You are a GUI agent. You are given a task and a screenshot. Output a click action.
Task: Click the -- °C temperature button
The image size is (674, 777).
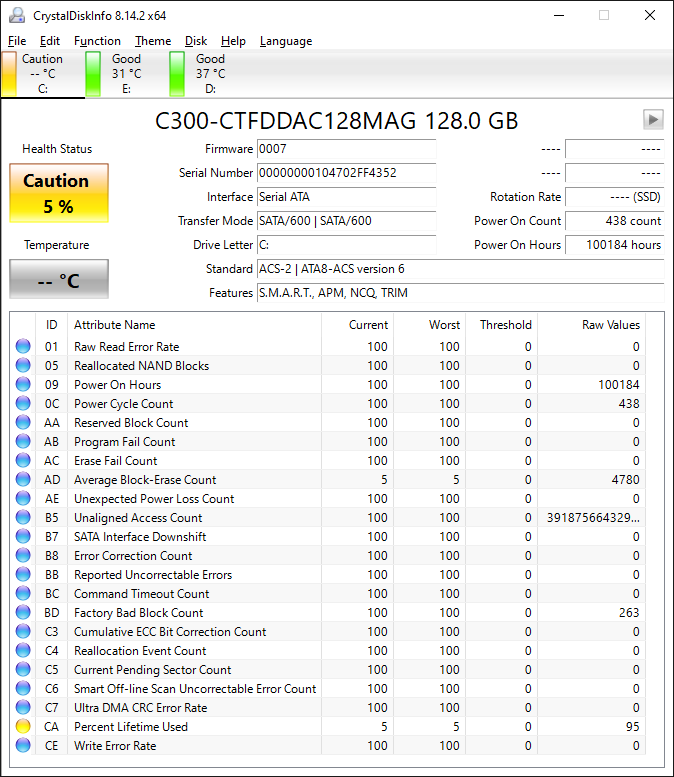(59, 279)
